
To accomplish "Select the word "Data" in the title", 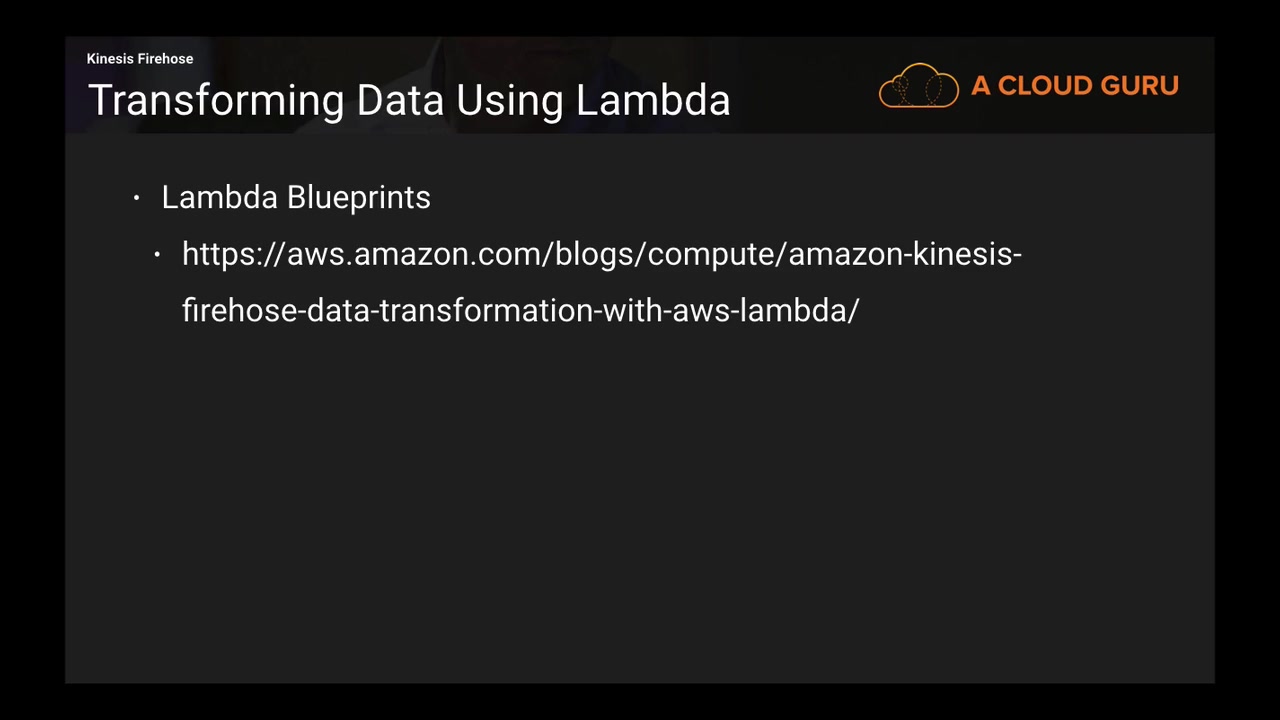I will click(401, 101).
